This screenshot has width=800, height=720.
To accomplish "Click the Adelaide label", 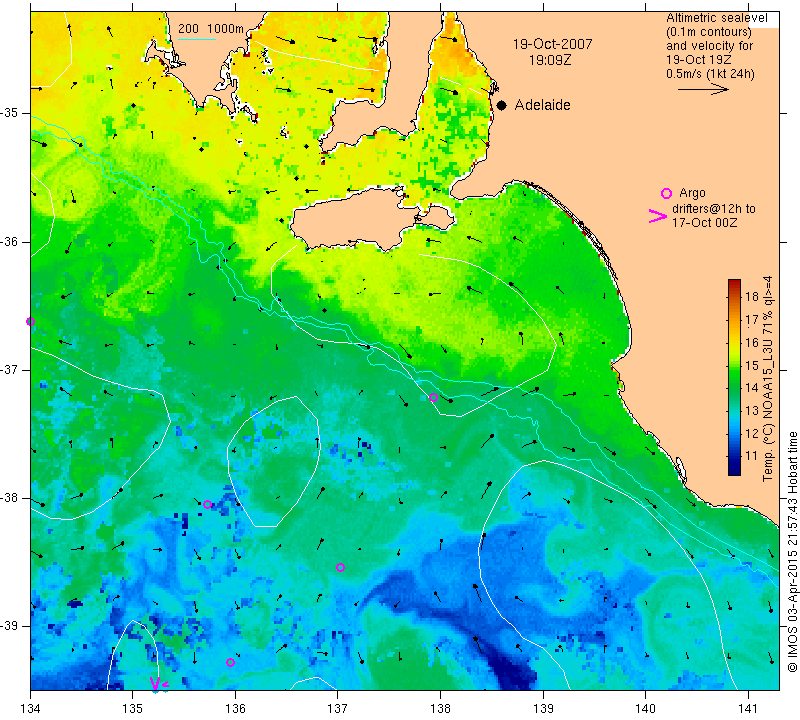I will (542, 105).
